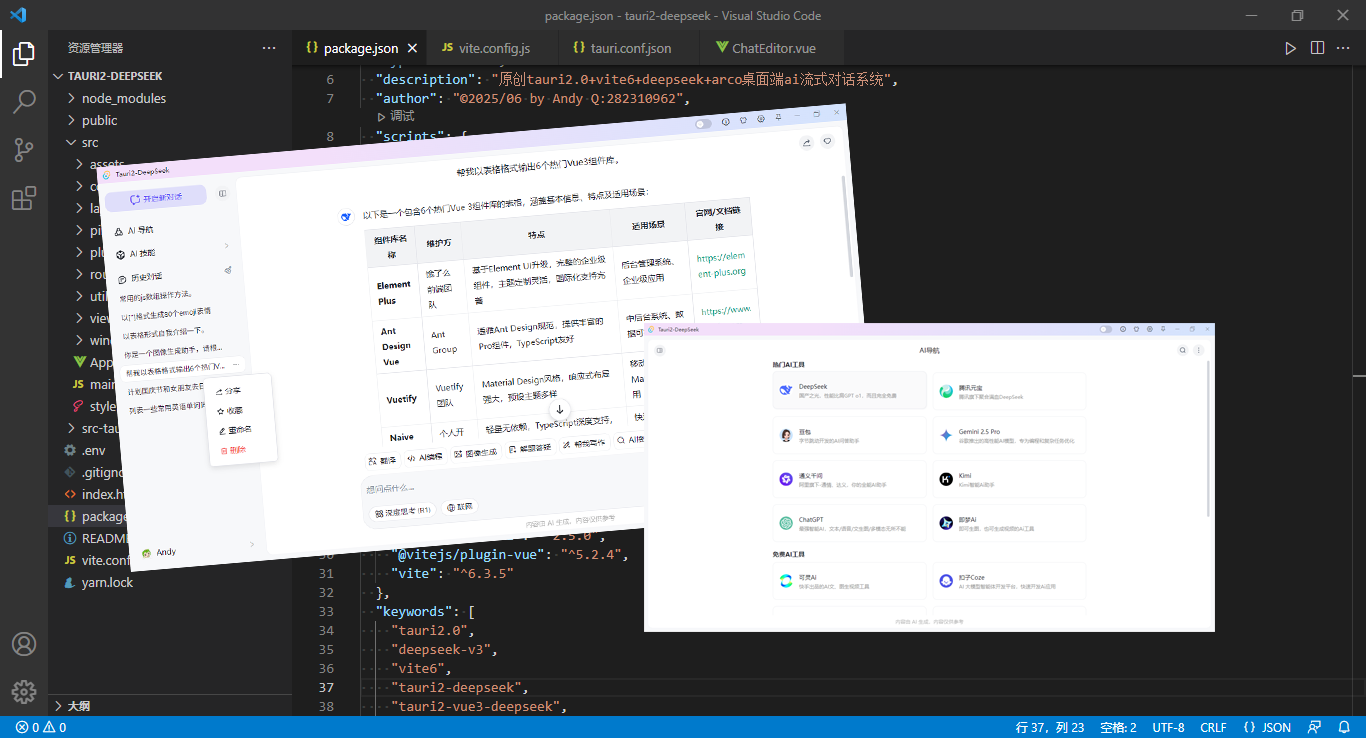
Task: Open the Extensions view icon
Action: pyautogui.click(x=24, y=198)
